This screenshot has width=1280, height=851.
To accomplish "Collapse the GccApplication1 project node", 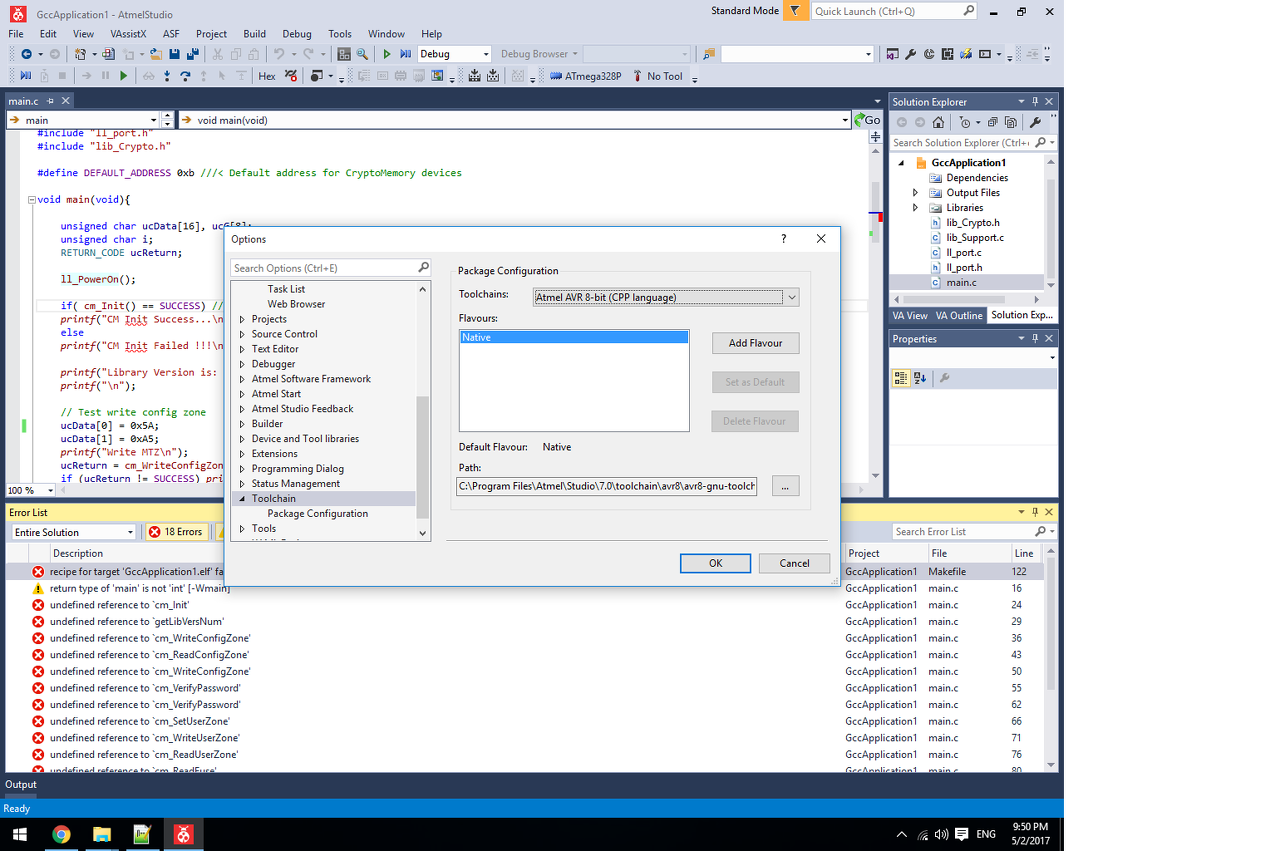I will (x=900, y=163).
